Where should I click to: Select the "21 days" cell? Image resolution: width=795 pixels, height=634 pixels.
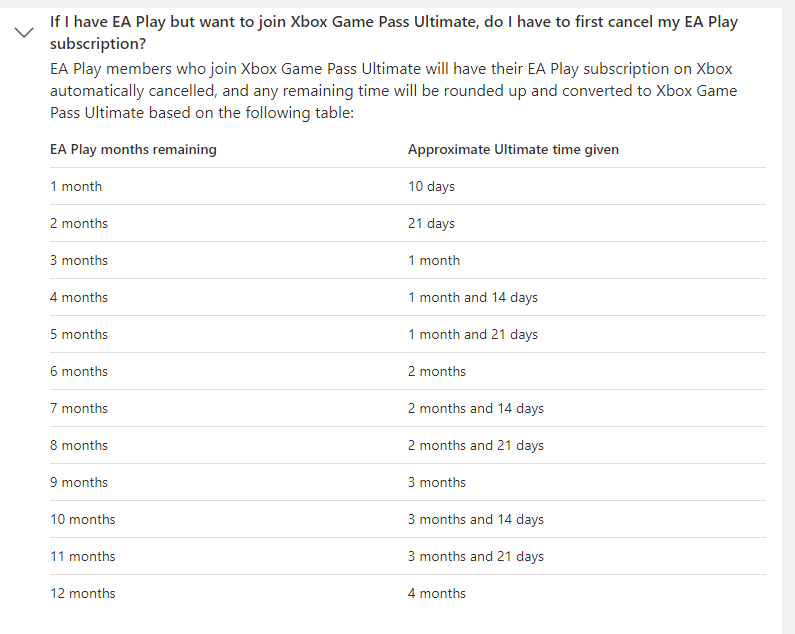tap(431, 224)
